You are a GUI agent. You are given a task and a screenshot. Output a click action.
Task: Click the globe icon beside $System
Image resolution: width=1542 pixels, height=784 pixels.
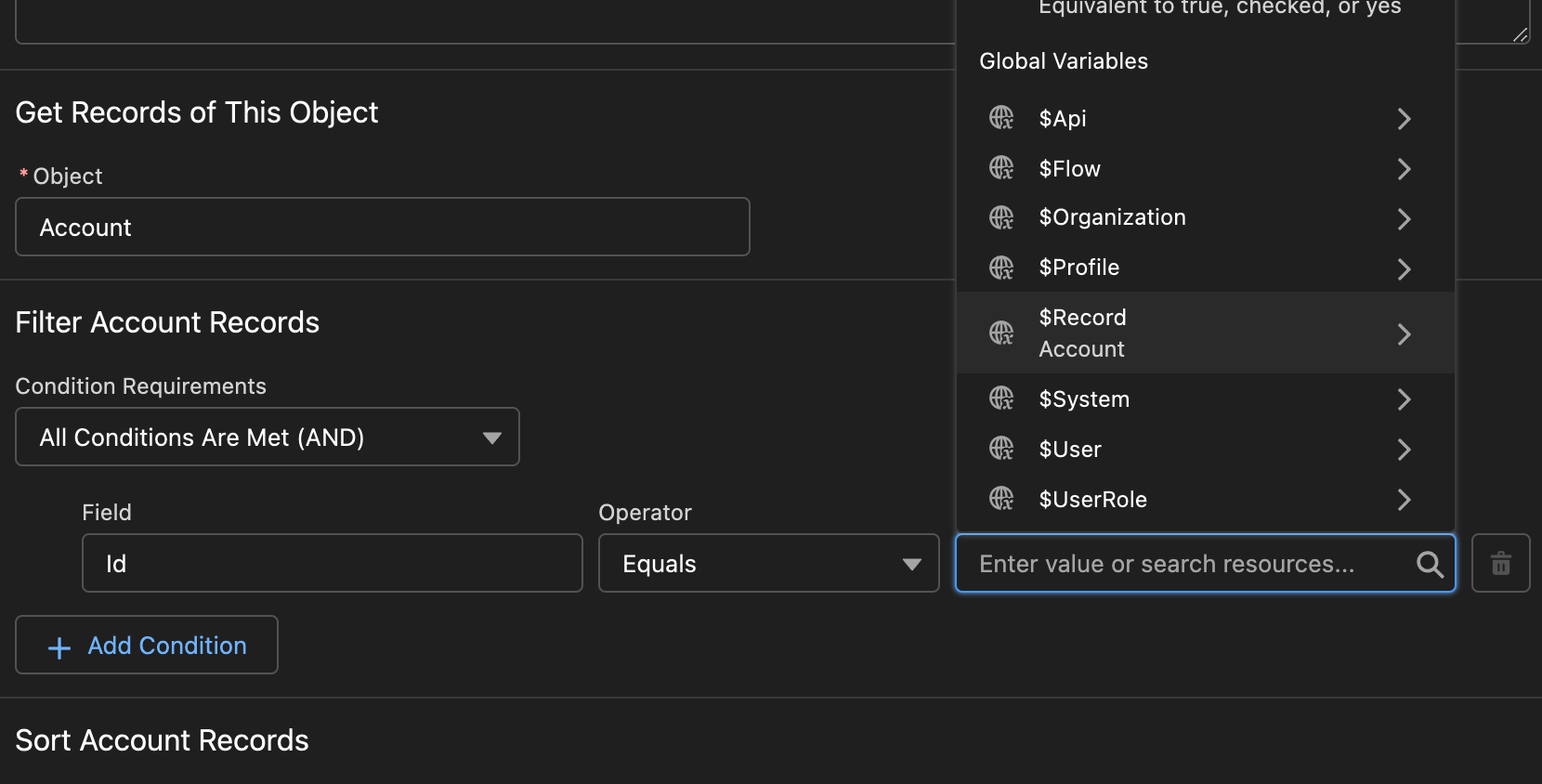click(1001, 399)
